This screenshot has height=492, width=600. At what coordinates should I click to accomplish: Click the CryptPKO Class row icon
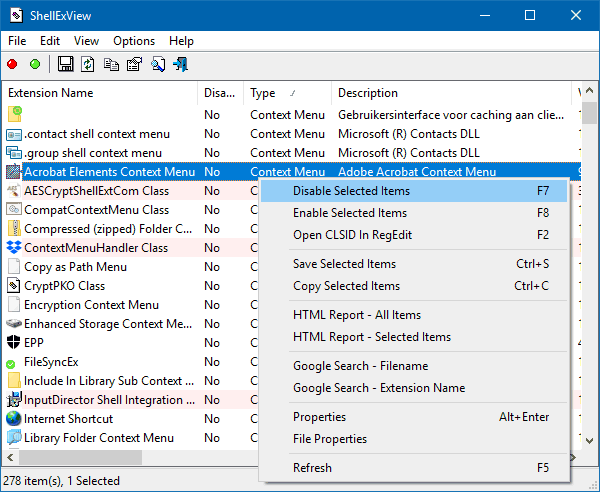14,286
